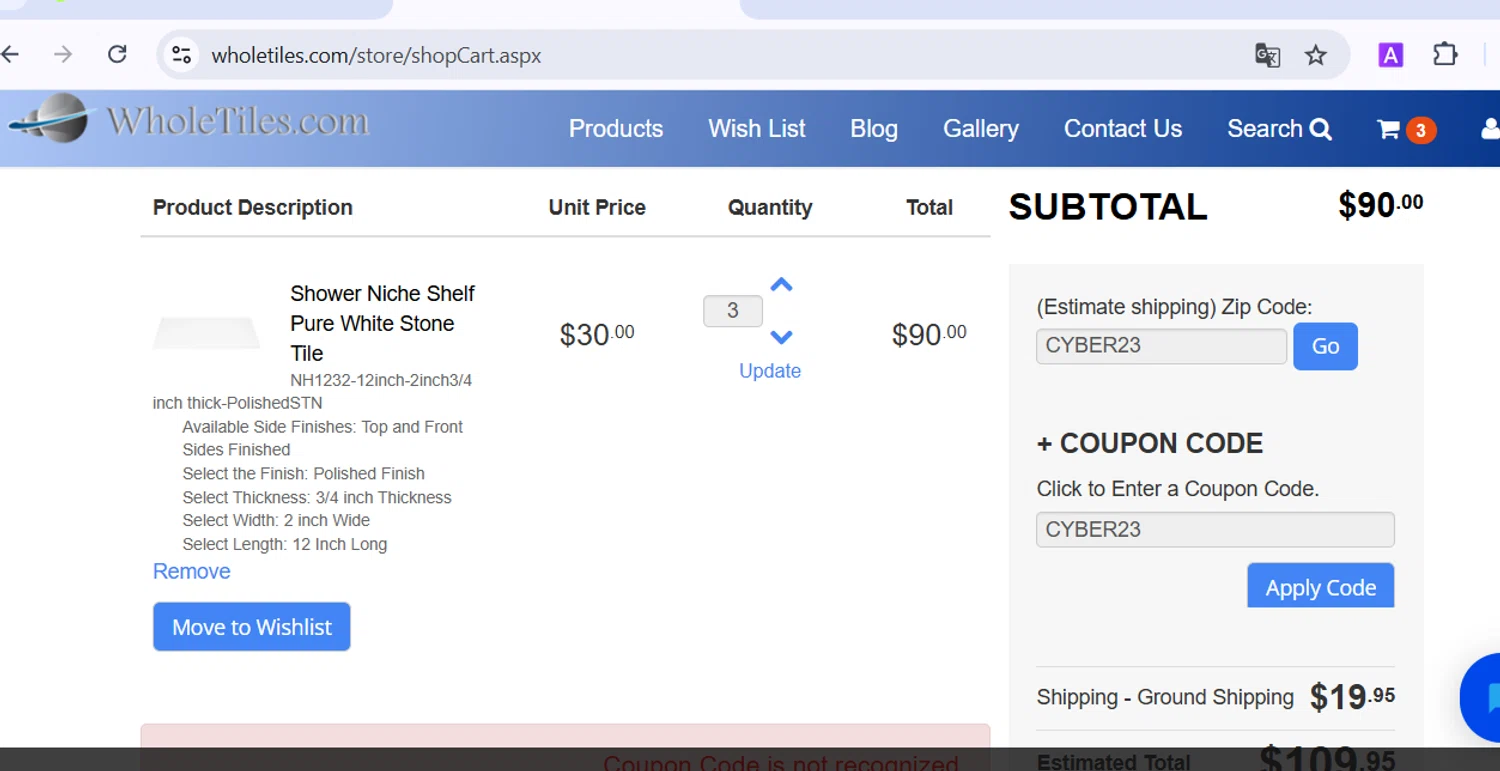Open the Products menu
Image resolution: width=1500 pixels, height=771 pixels.
(x=616, y=129)
